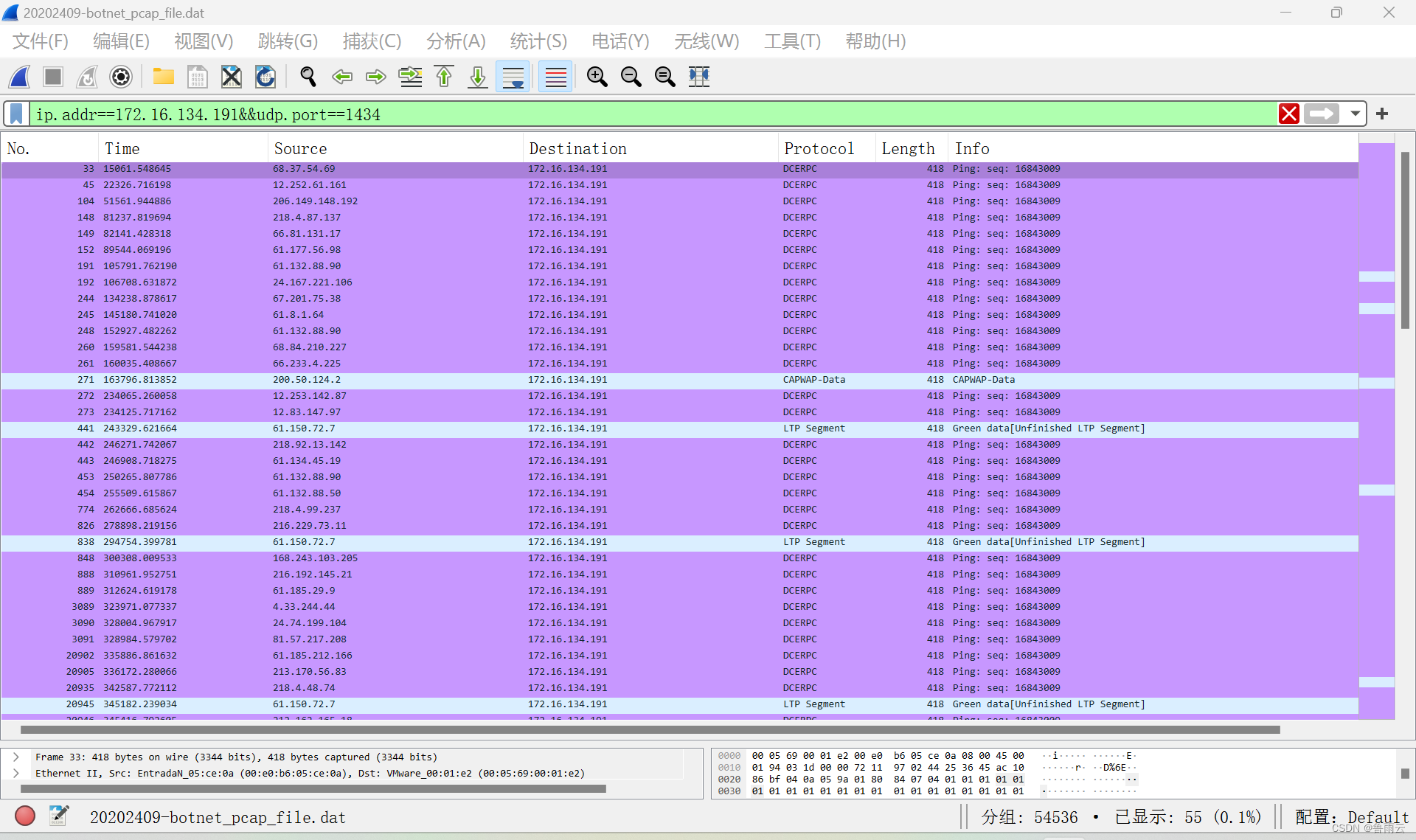Open 分析(A) menu
Image resolution: width=1416 pixels, height=840 pixels.
(x=456, y=41)
